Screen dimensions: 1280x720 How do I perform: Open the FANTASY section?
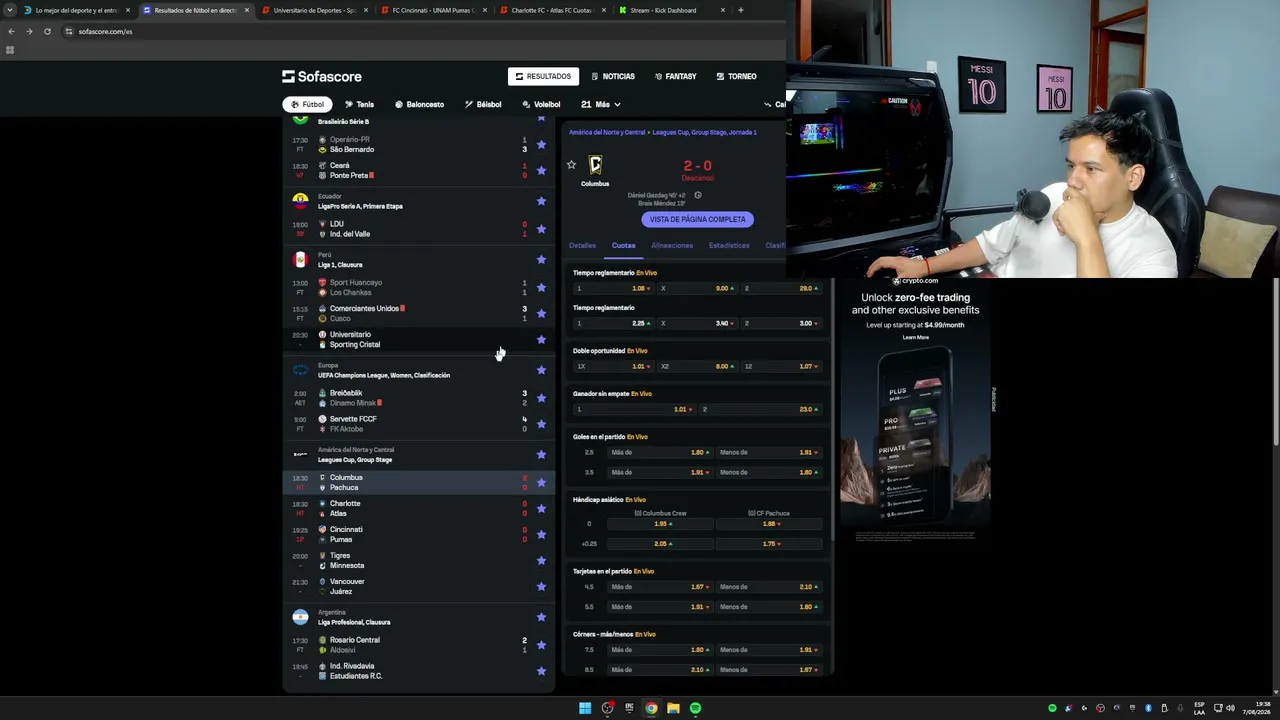[x=676, y=76]
